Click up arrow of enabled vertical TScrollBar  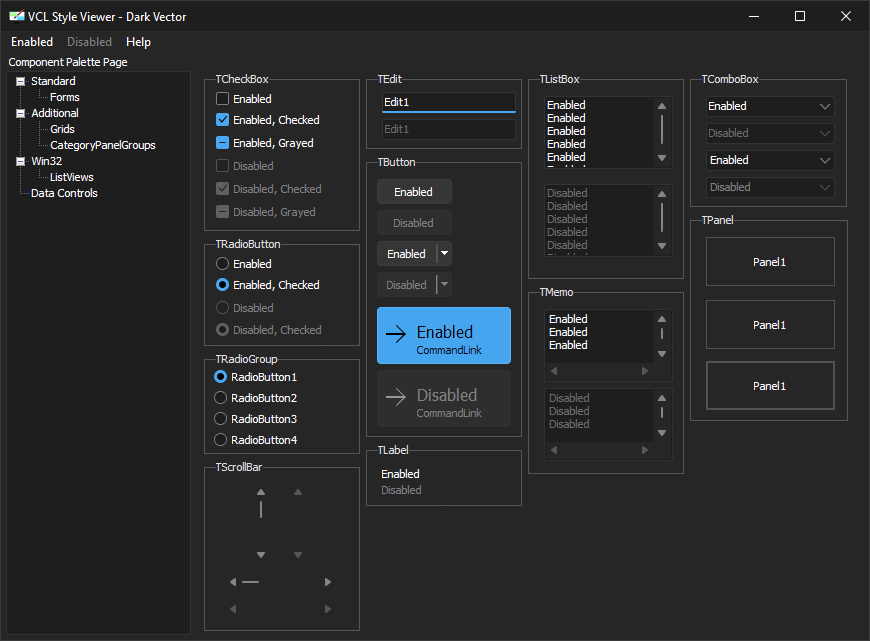pyautogui.click(x=261, y=492)
